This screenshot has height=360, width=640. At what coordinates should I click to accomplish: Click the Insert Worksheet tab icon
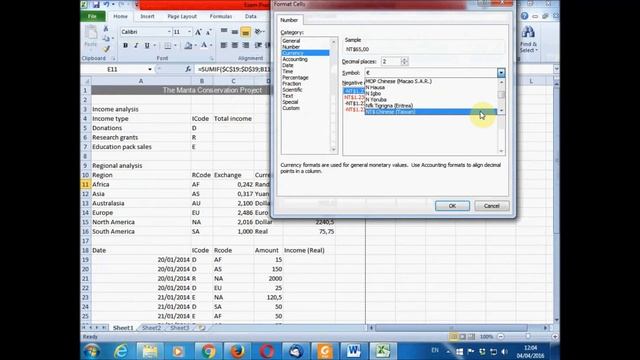[x=201, y=328]
